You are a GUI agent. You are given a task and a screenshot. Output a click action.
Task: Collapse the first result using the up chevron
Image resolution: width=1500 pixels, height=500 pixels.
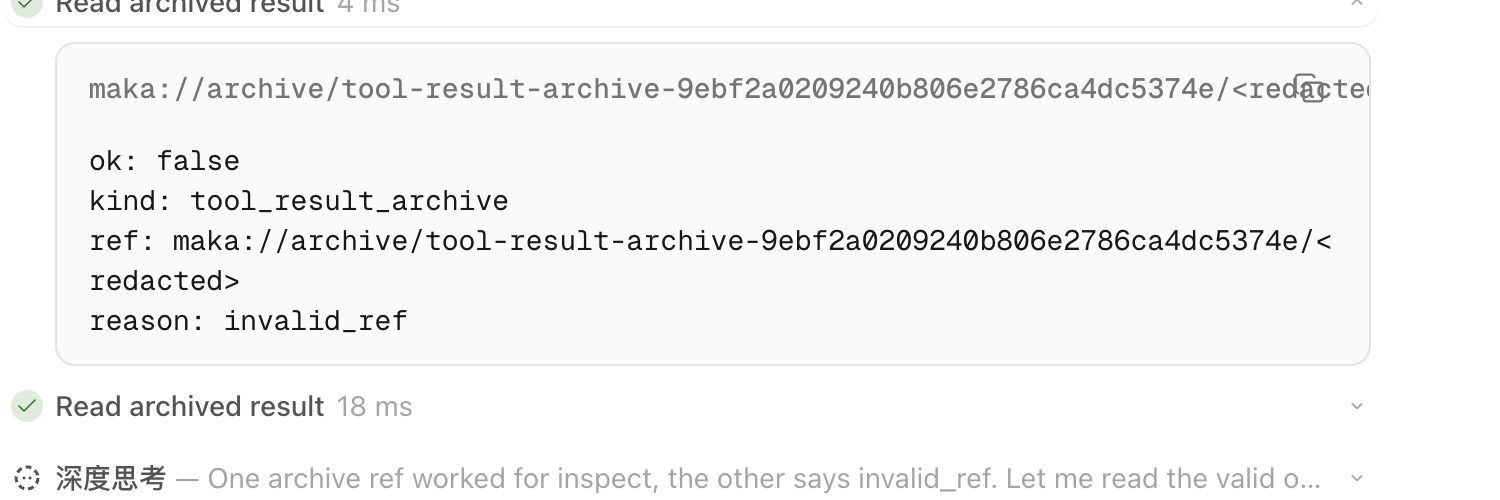[1356, 4]
